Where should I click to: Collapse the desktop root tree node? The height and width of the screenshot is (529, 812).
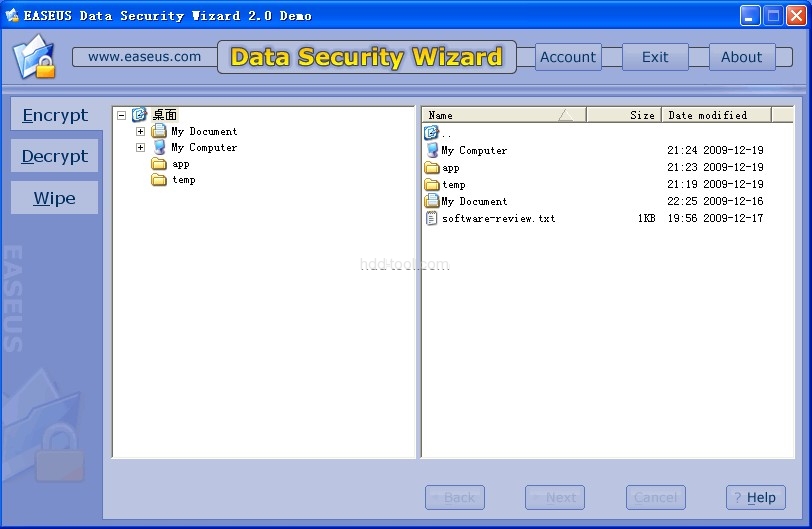[121, 115]
